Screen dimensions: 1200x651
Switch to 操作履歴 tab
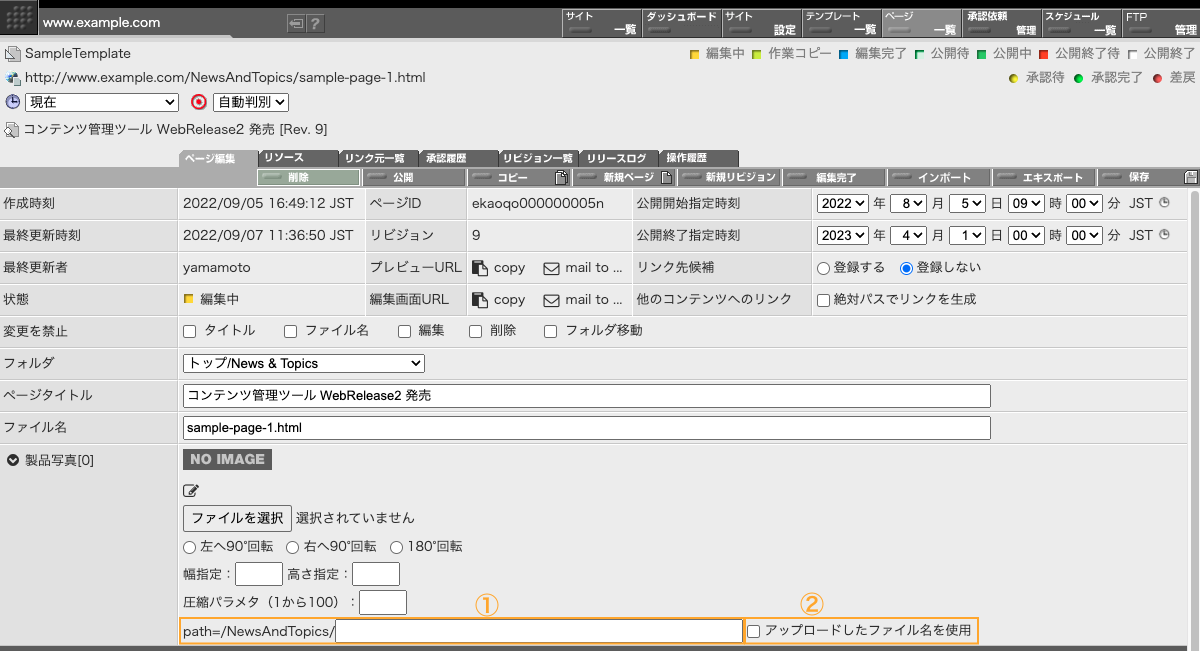coord(699,158)
